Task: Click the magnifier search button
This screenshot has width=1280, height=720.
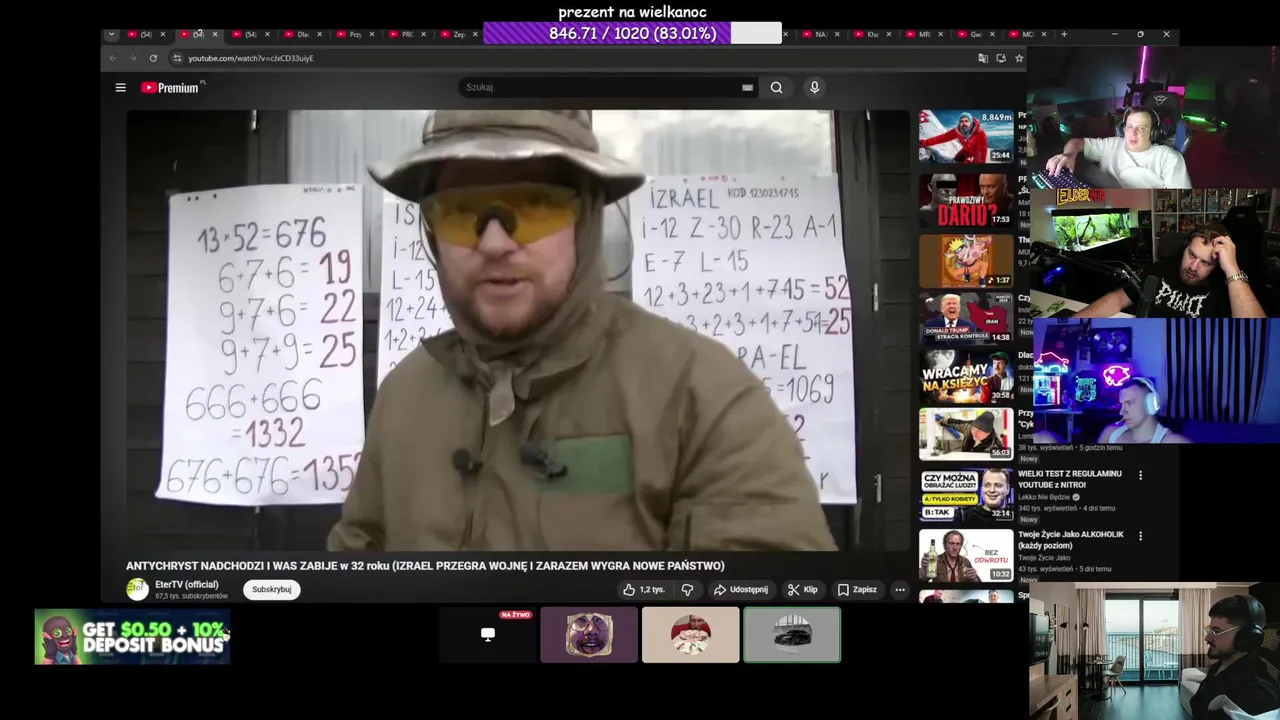Action: (776, 87)
